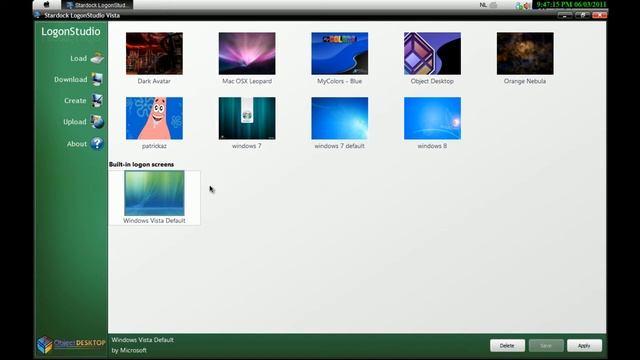Click the Stardock LogonStudio taskbar tab

point(97,5)
